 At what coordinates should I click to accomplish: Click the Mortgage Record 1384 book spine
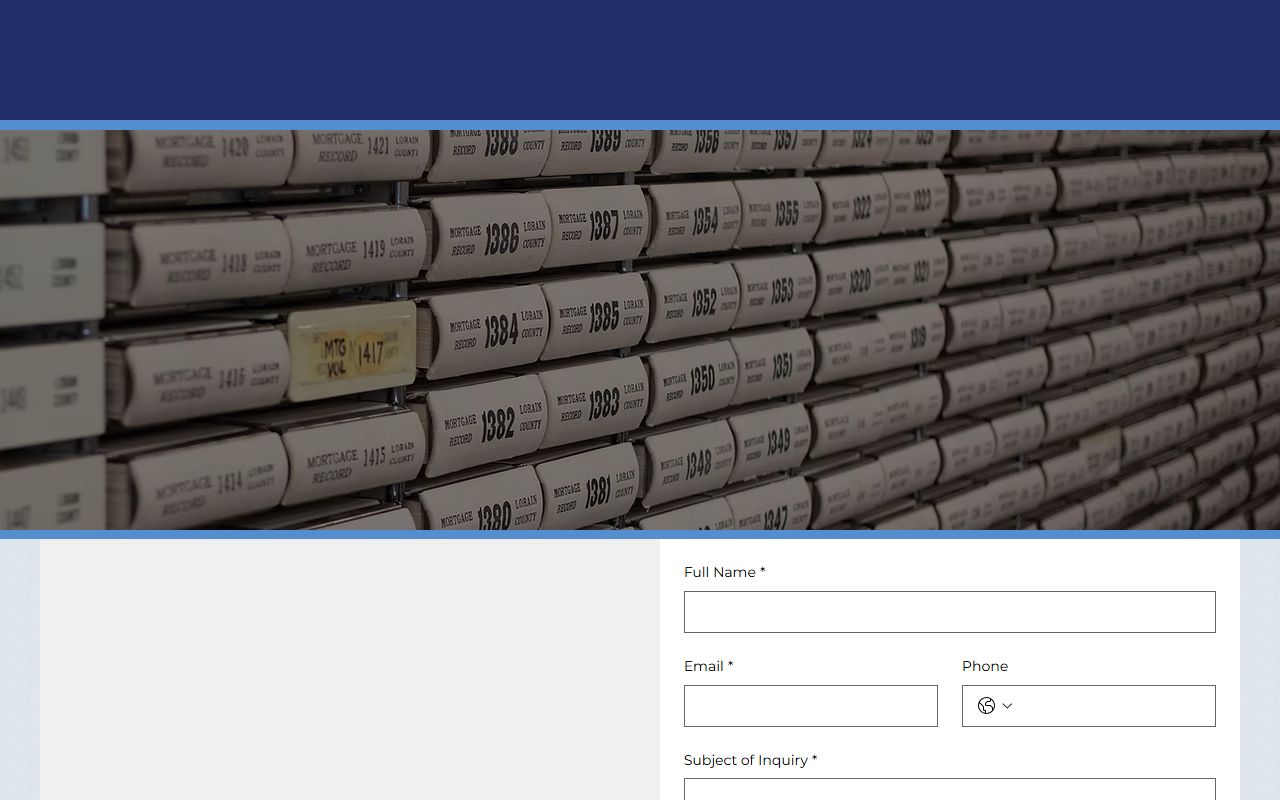(x=490, y=330)
